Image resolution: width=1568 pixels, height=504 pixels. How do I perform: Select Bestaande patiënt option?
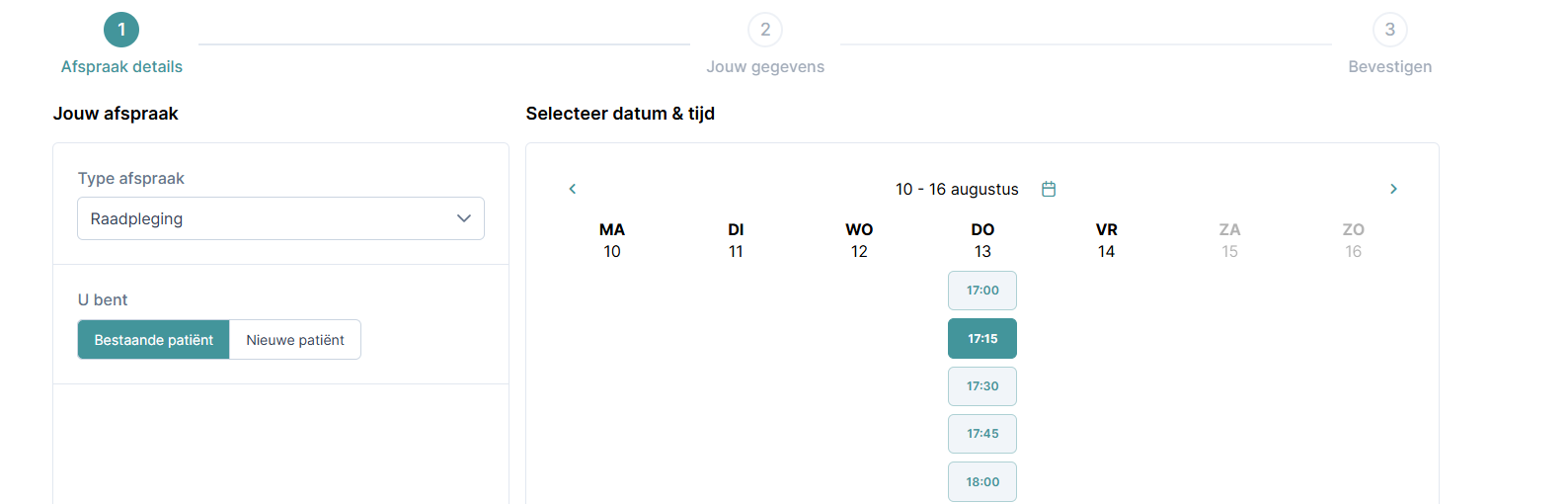pos(154,340)
